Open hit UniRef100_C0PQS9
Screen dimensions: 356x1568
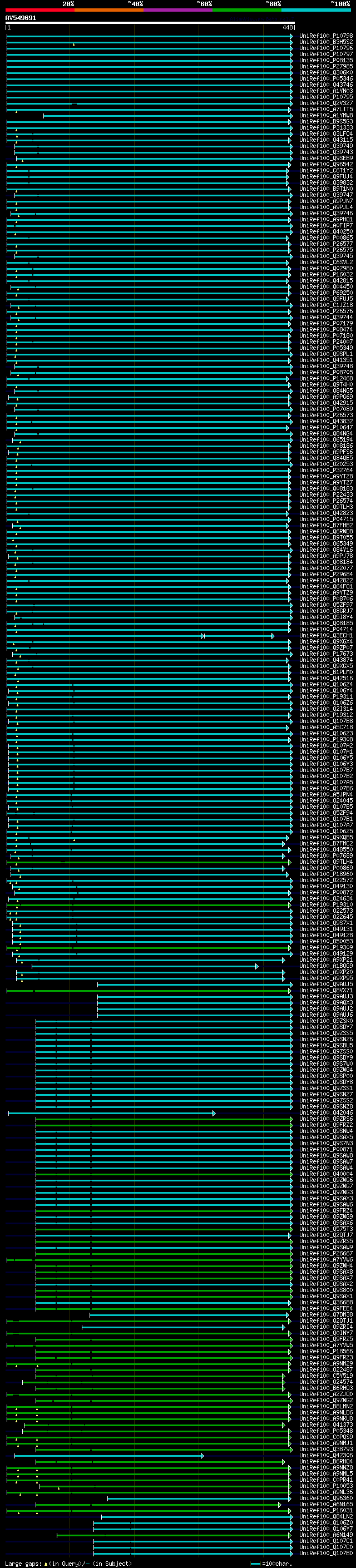pos(326,1437)
